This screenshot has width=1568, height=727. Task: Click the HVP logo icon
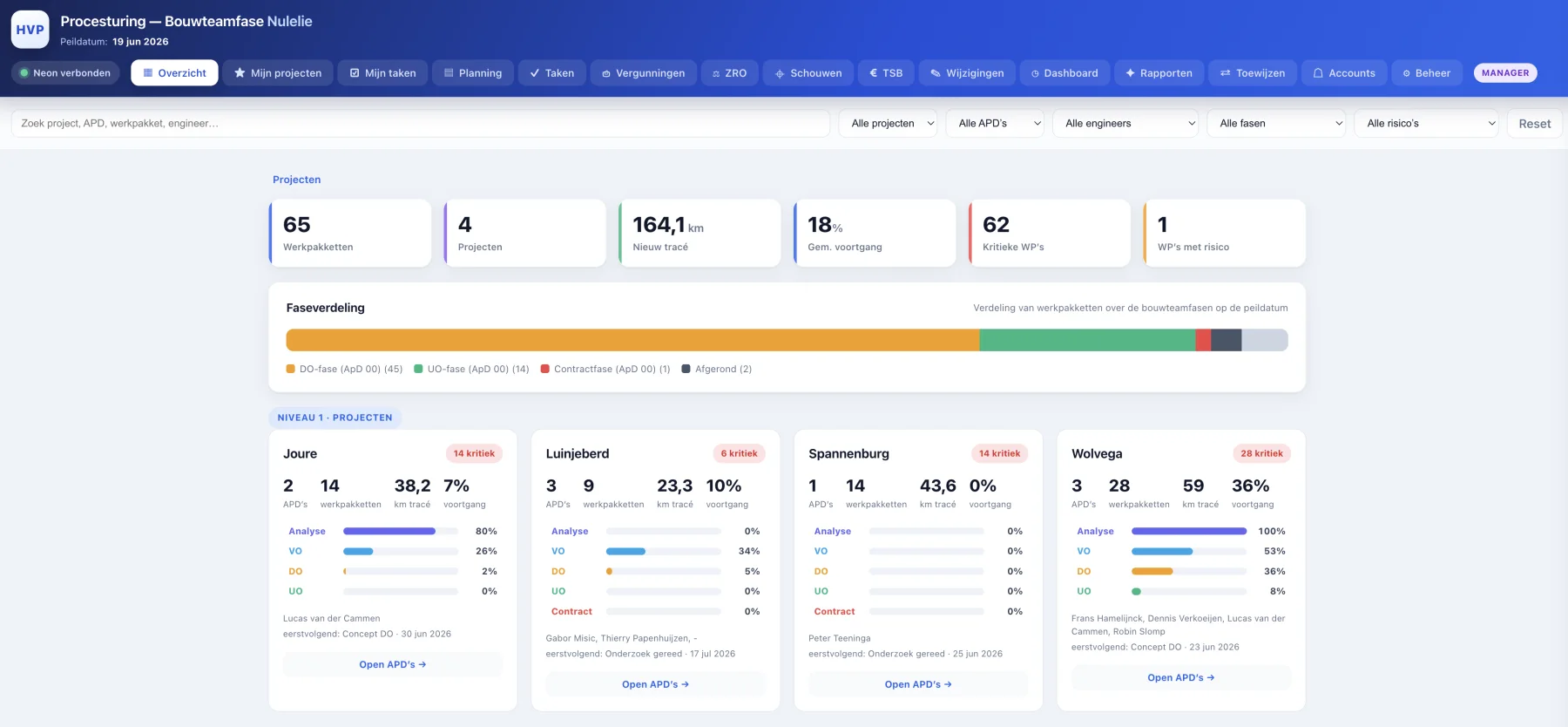[x=30, y=30]
